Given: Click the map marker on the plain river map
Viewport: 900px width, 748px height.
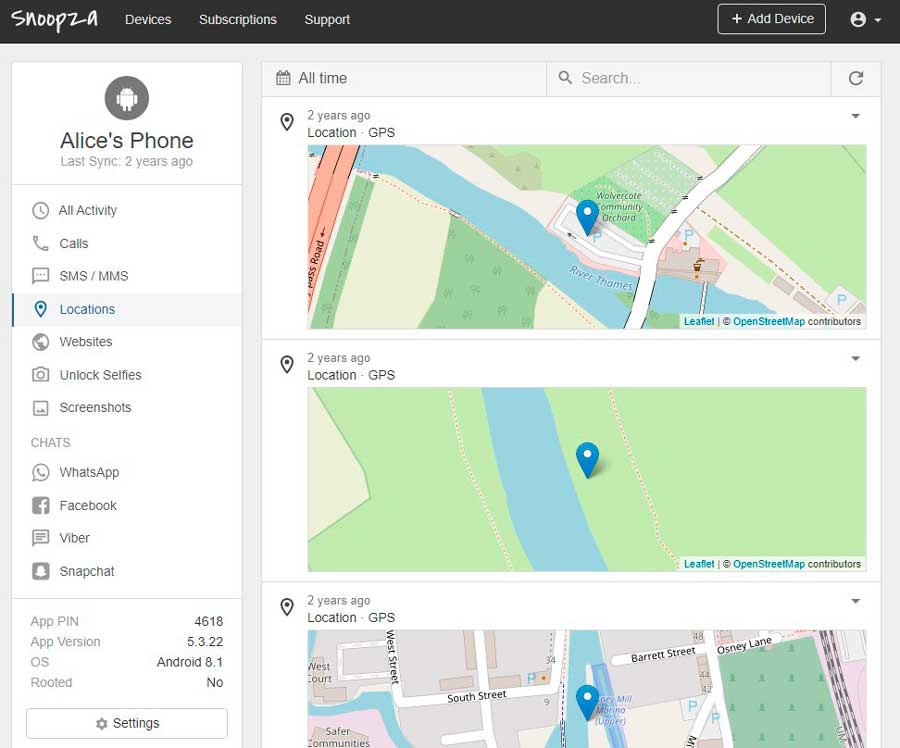Looking at the screenshot, I should [587, 460].
